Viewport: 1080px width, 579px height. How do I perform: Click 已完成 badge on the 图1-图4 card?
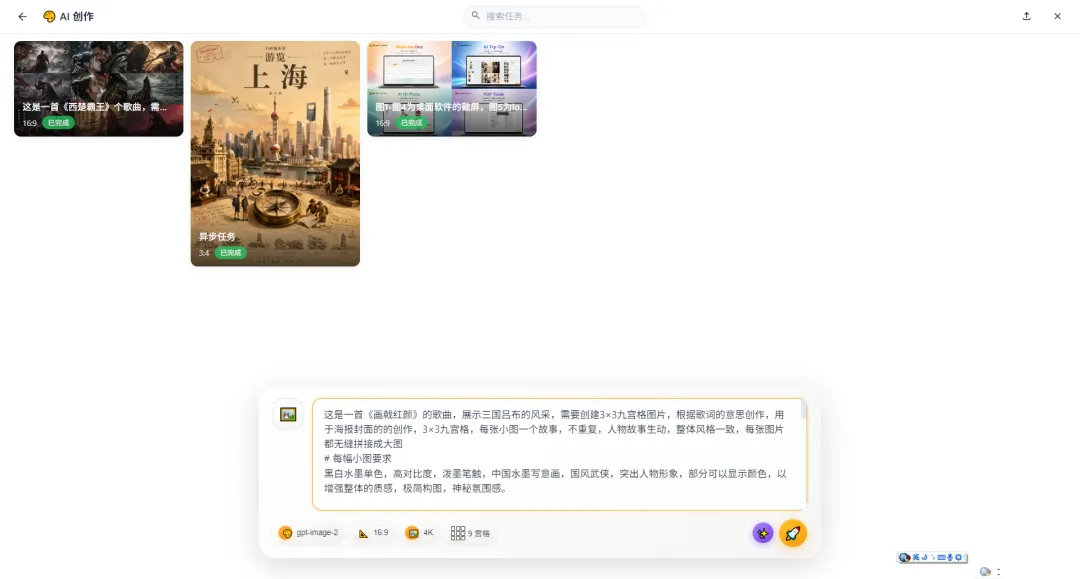tap(411, 123)
